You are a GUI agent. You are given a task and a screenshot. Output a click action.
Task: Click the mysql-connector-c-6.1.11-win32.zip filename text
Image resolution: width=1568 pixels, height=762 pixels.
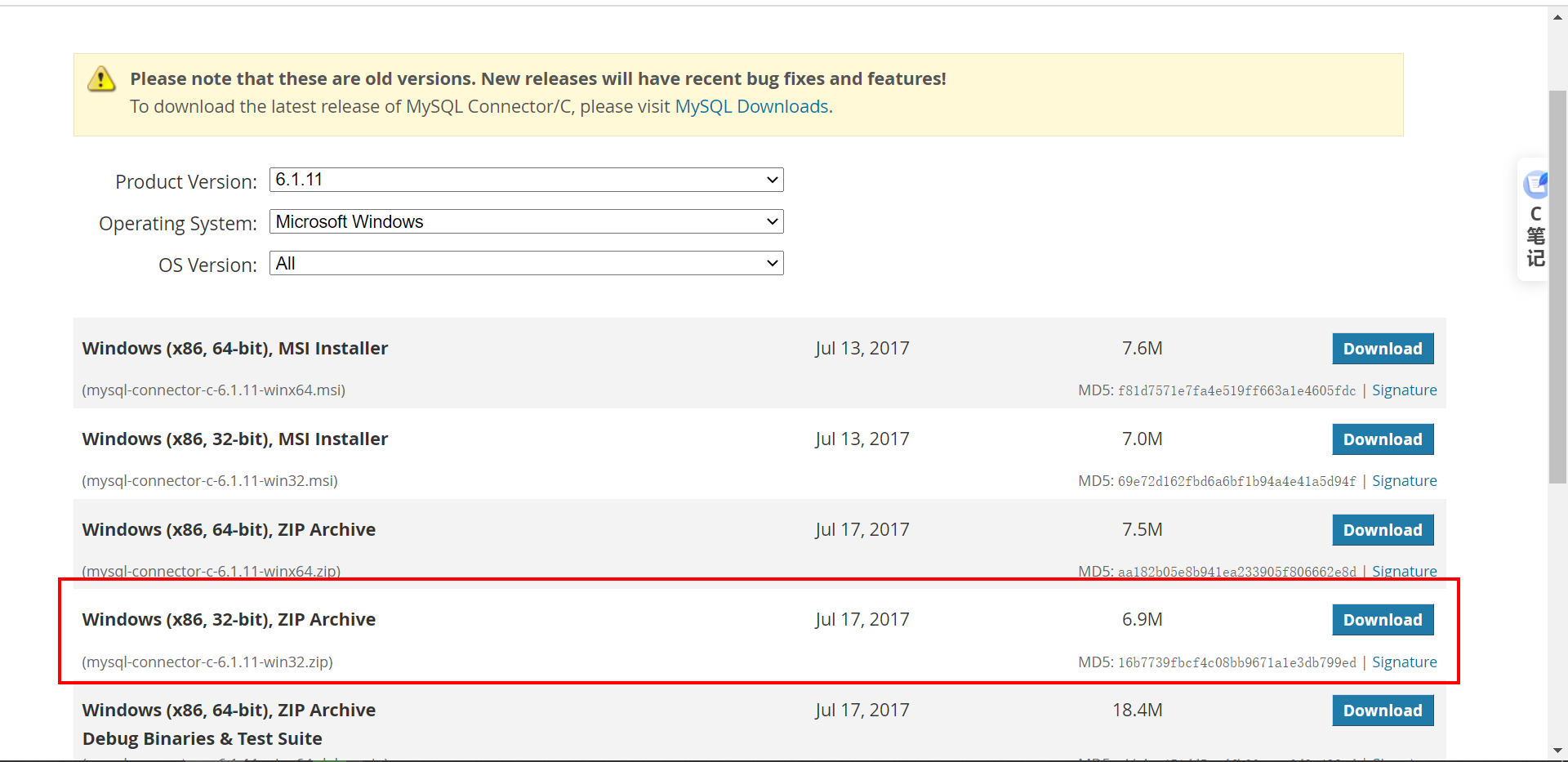(207, 662)
